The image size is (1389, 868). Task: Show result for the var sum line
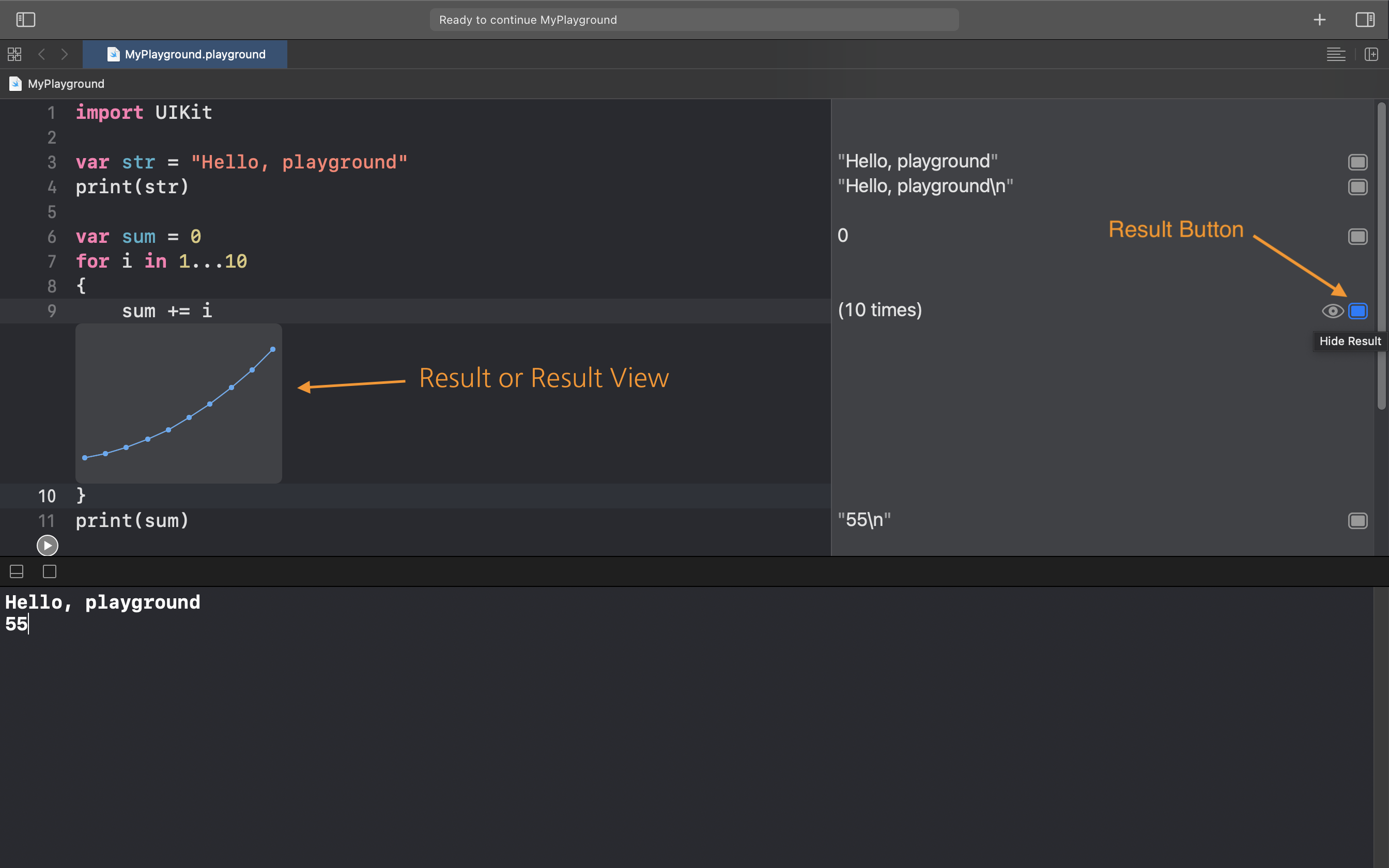(x=1358, y=237)
